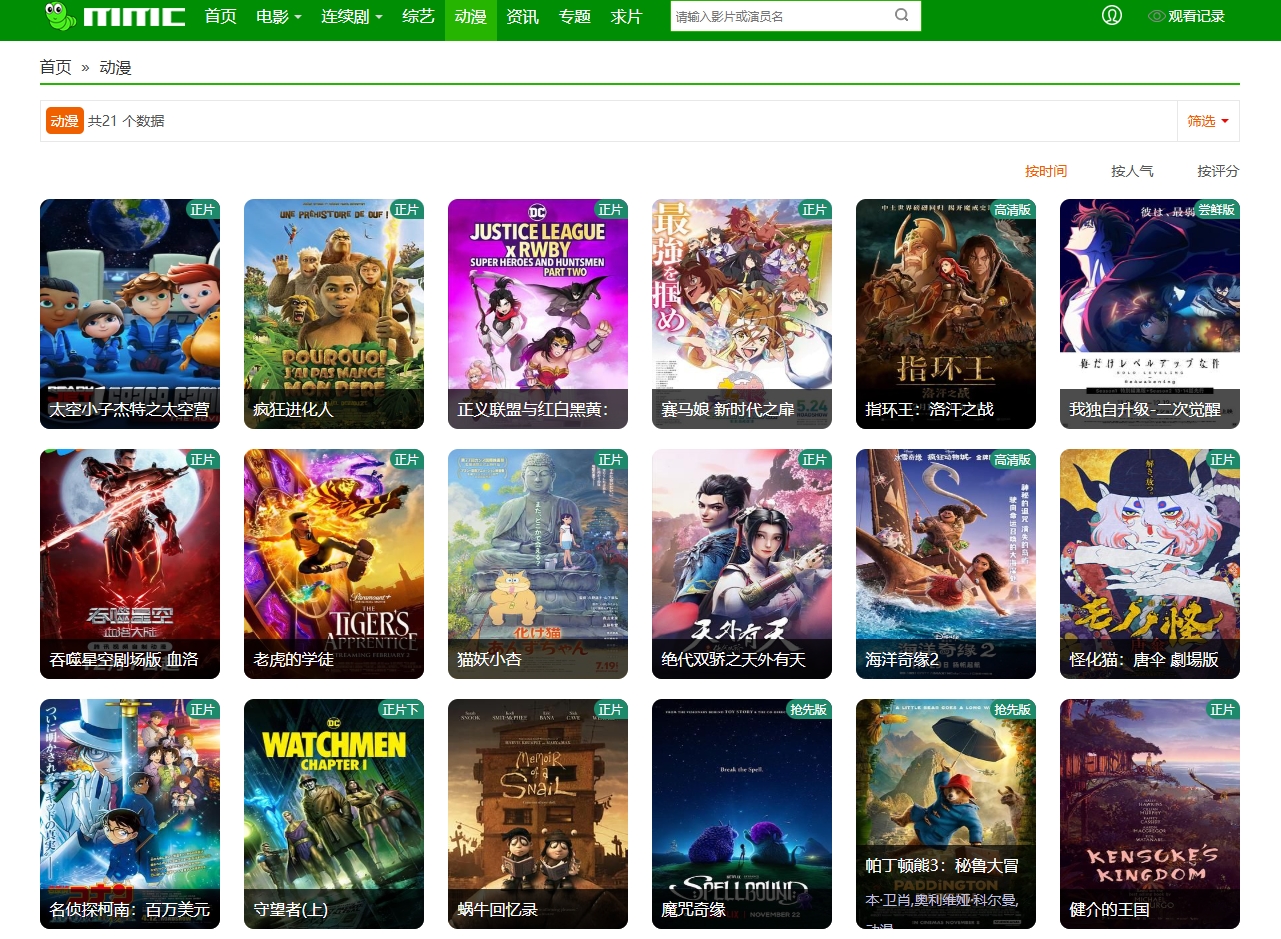Open the 赛马娘 新时代之扉 poster
Screen dimensions: 1281x939
click(742, 314)
